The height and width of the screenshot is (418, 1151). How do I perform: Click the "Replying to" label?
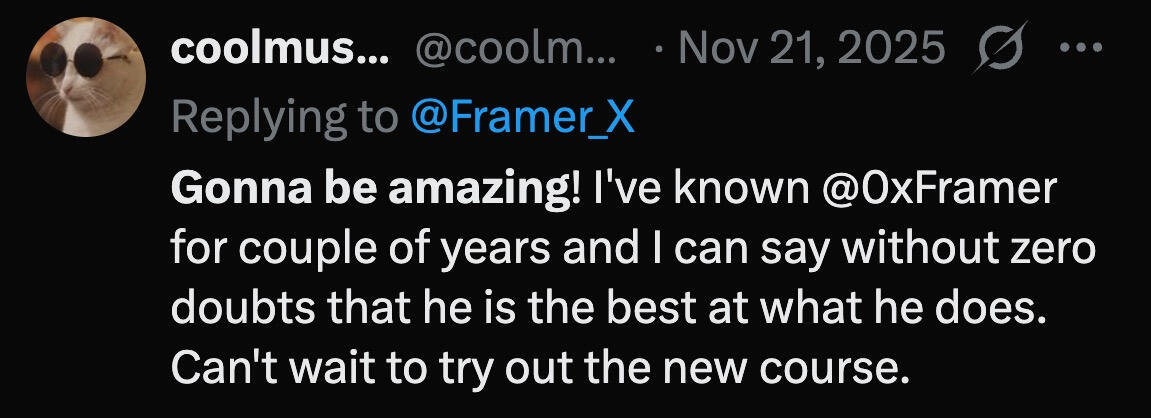[284, 118]
